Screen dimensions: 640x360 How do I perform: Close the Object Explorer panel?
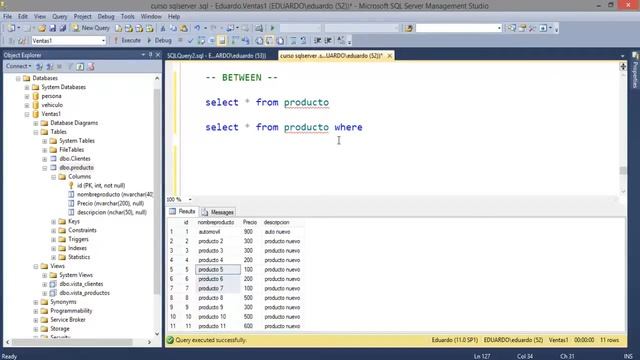pyautogui.click(x=158, y=55)
